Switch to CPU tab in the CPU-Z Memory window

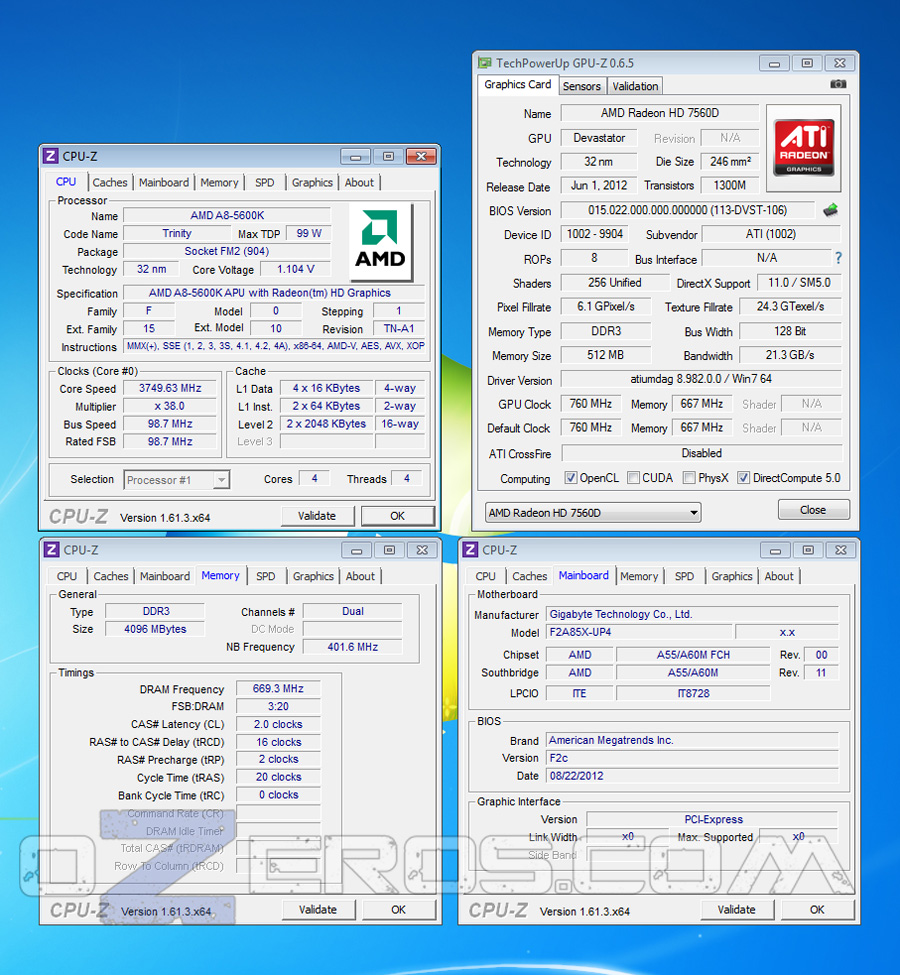point(67,576)
